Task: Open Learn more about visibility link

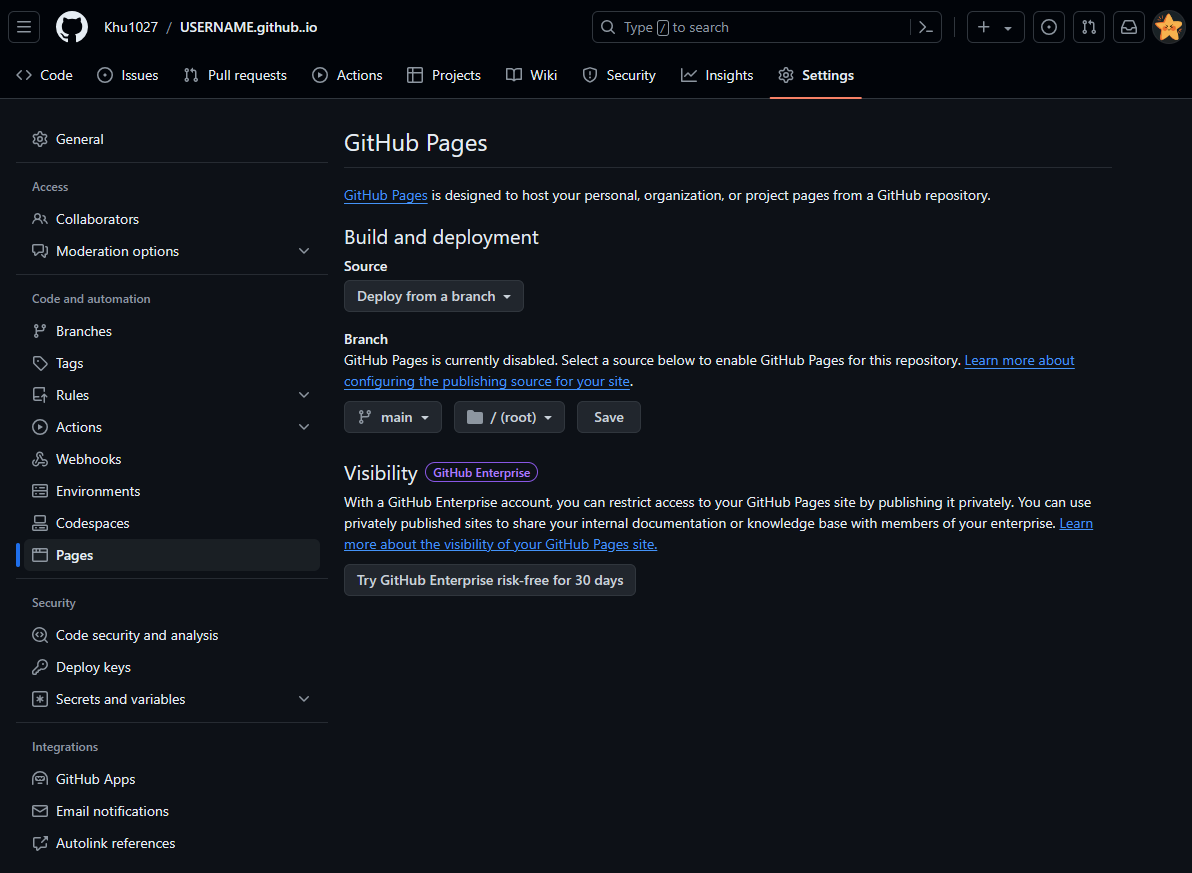Action: (718, 534)
